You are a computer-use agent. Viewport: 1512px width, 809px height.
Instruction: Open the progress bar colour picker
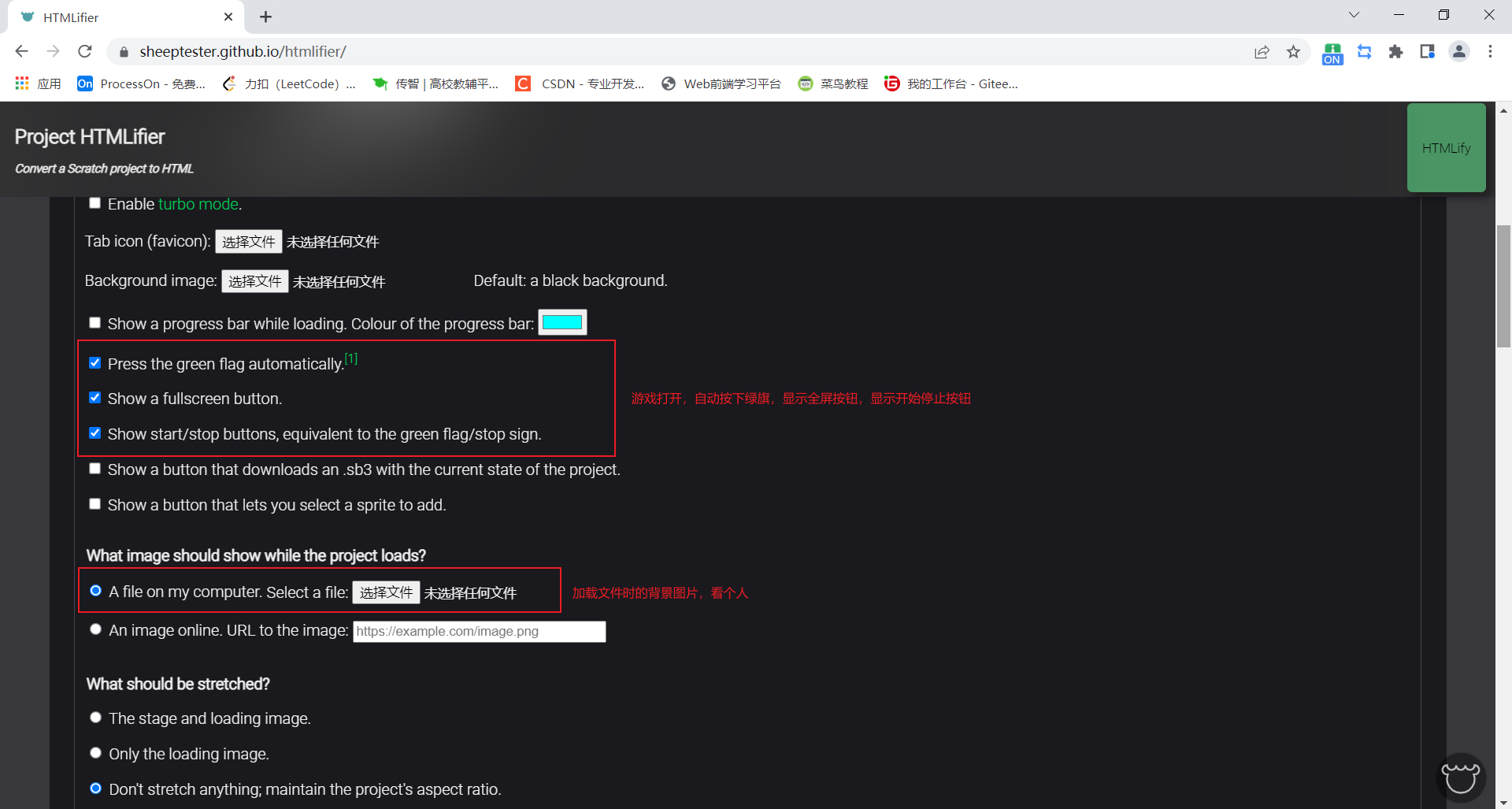pyautogui.click(x=562, y=322)
